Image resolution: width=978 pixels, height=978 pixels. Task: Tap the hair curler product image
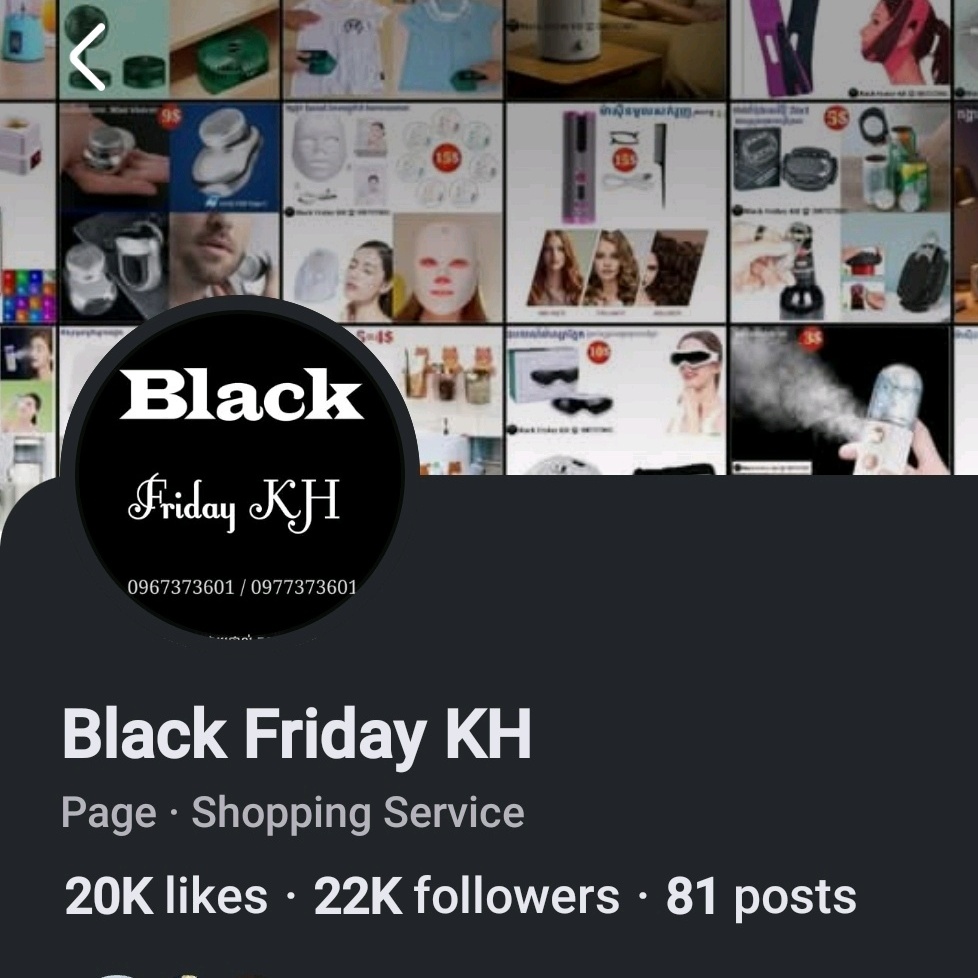(x=616, y=213)
